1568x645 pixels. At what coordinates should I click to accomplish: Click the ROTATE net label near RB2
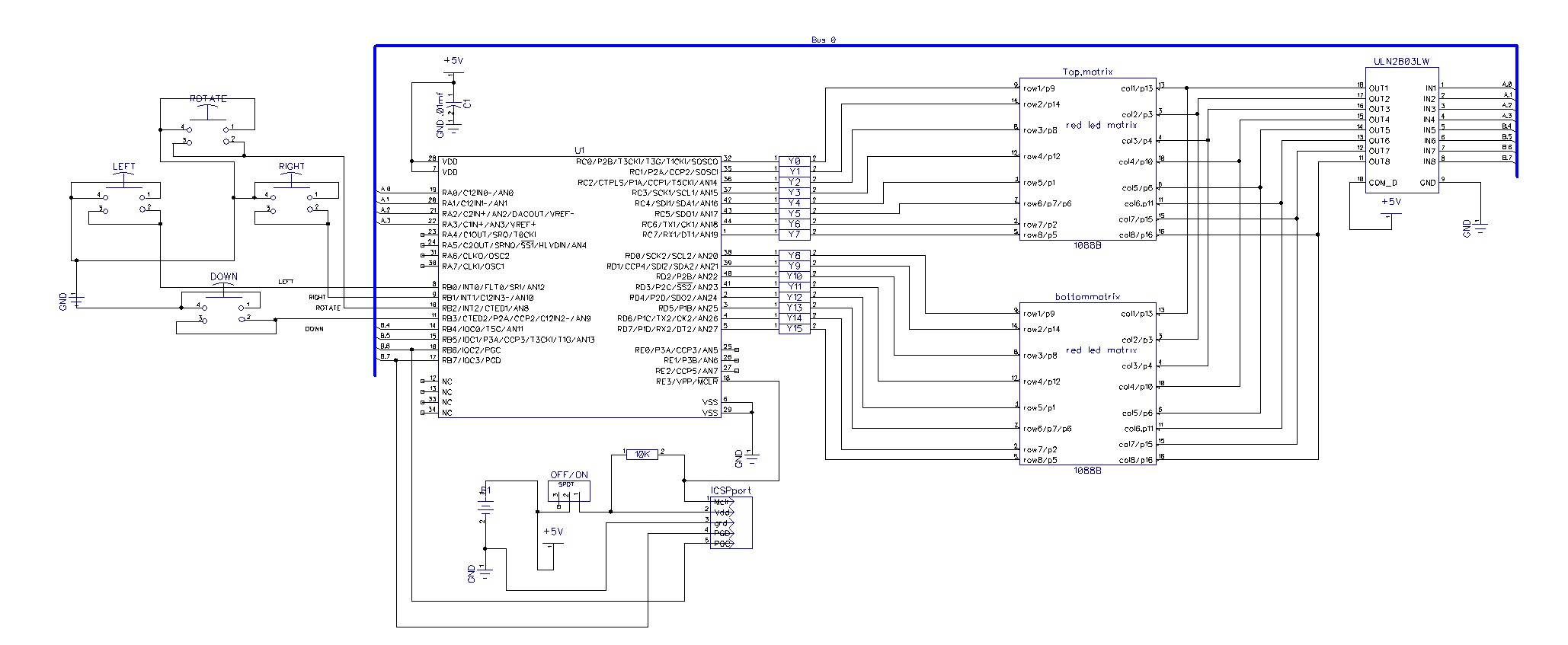coord(328,308)
